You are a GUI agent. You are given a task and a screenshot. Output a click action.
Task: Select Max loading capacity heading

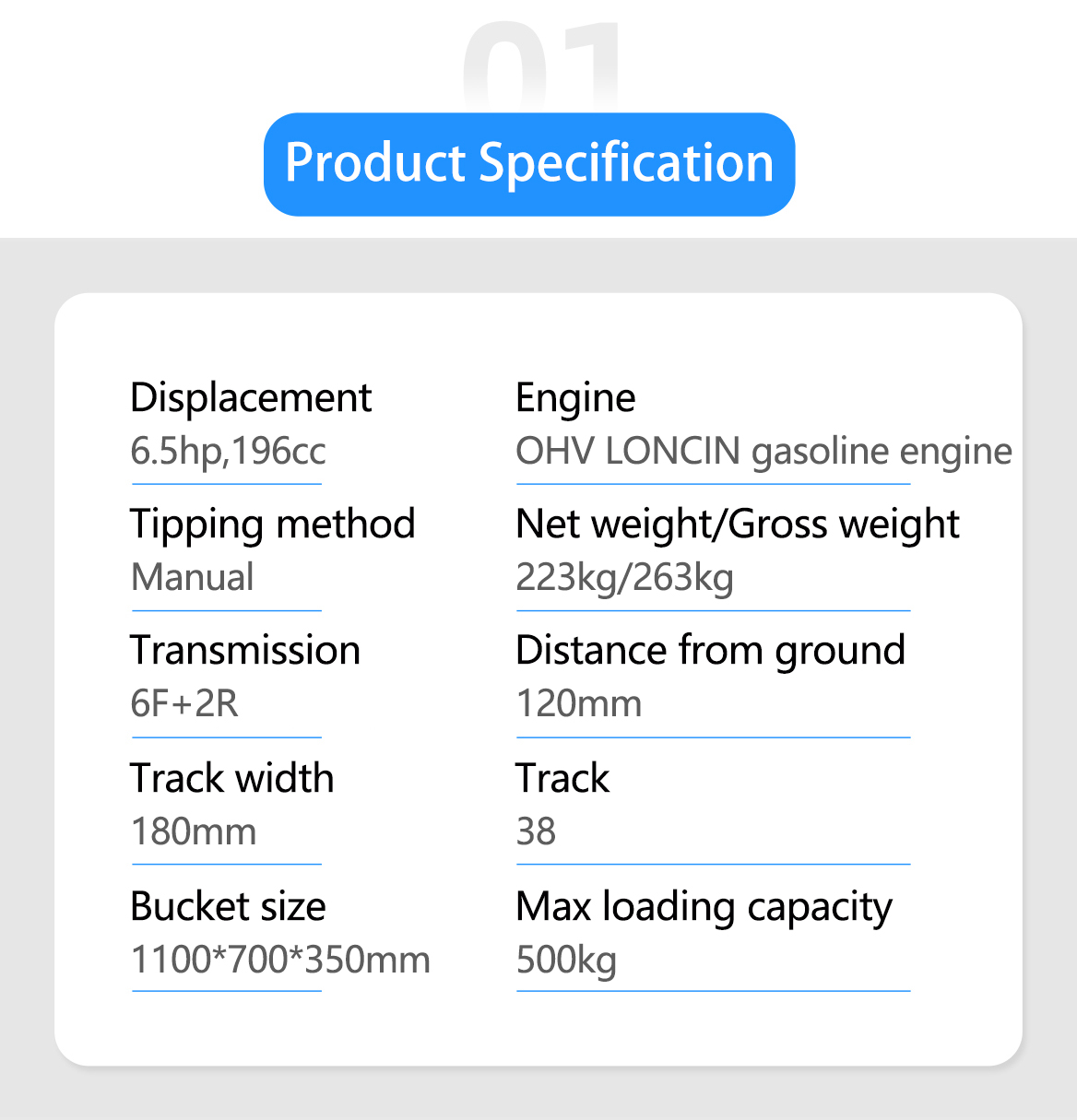click(704, 907)
